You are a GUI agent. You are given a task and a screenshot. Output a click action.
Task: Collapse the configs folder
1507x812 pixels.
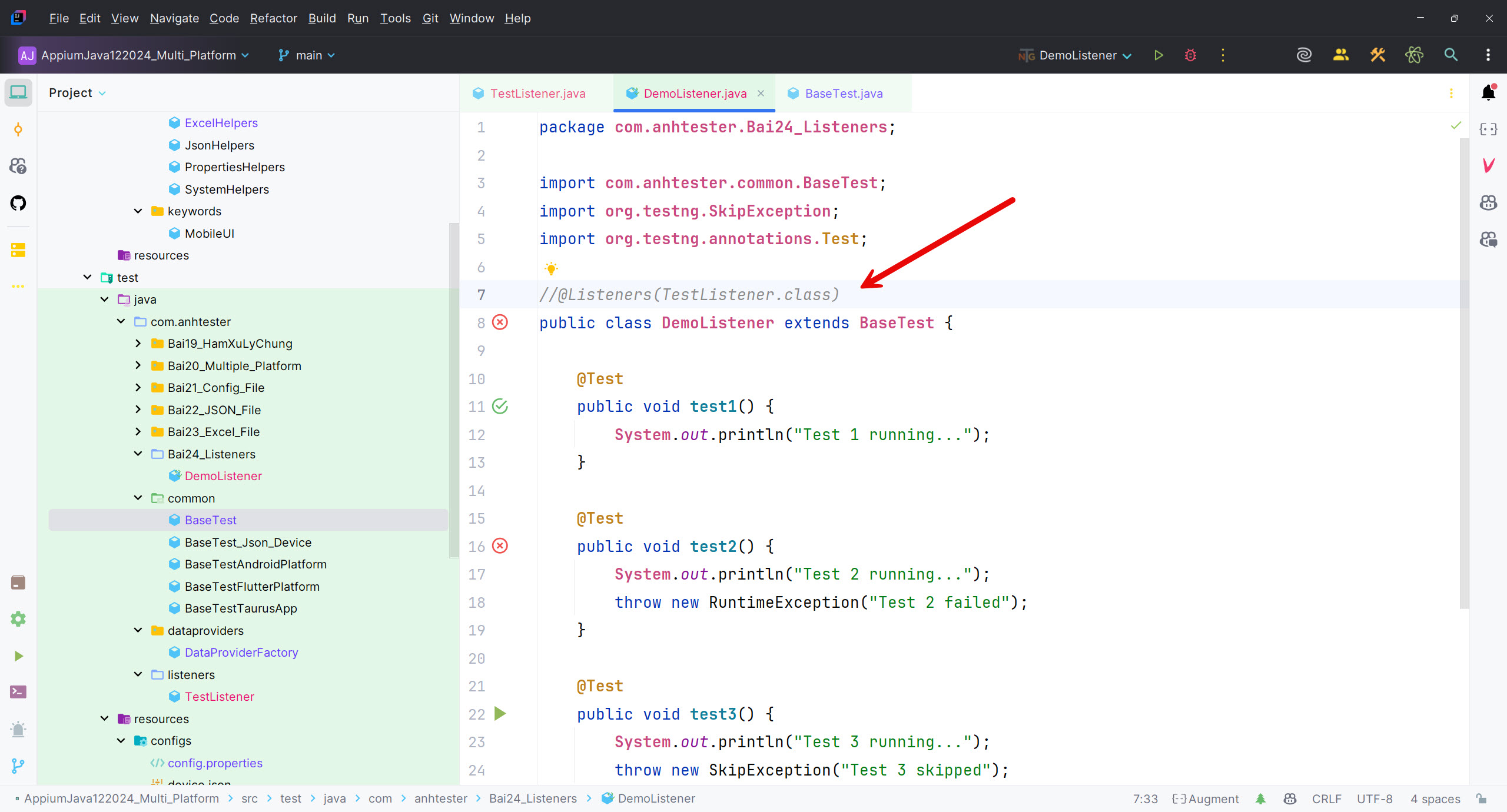click(x=121, y=741)
